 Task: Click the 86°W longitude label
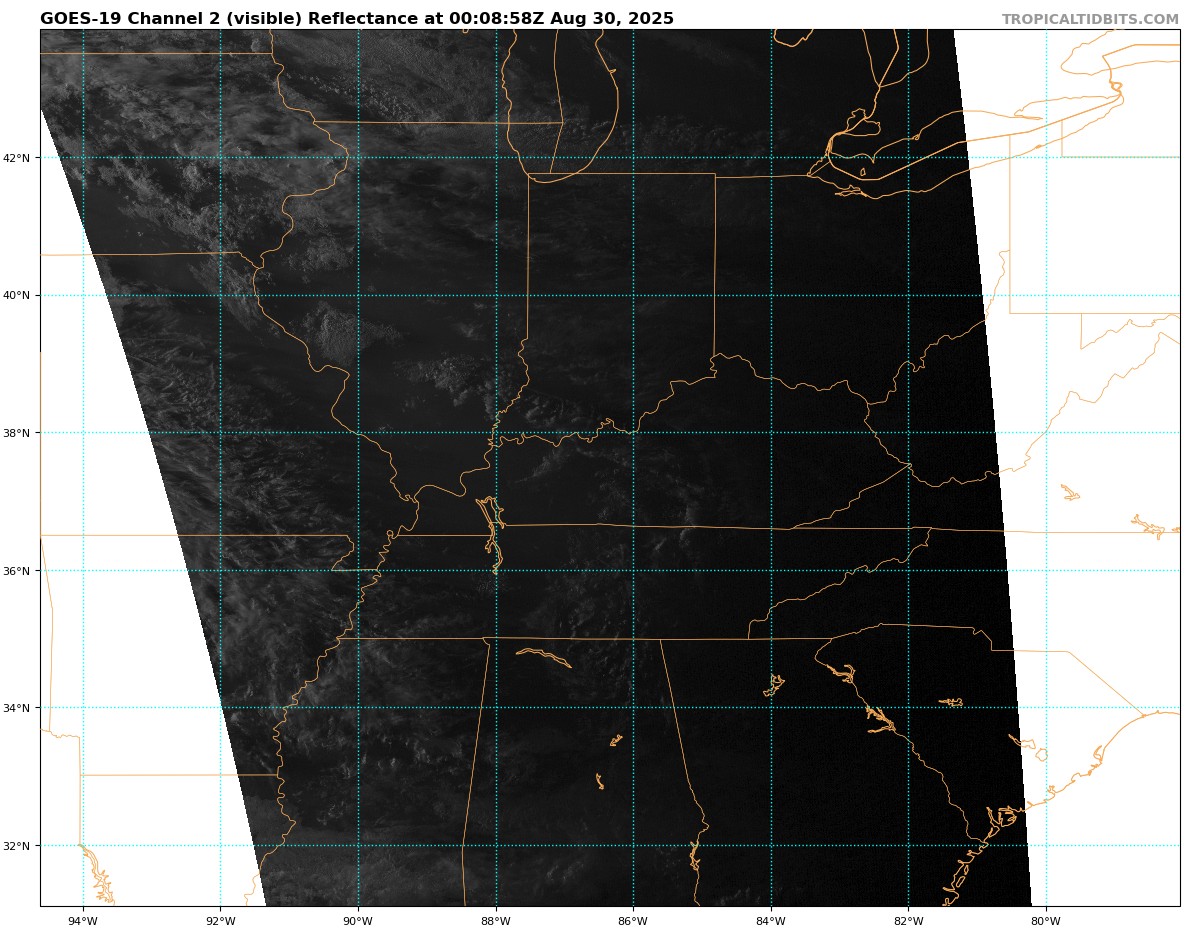pos(633,921)
